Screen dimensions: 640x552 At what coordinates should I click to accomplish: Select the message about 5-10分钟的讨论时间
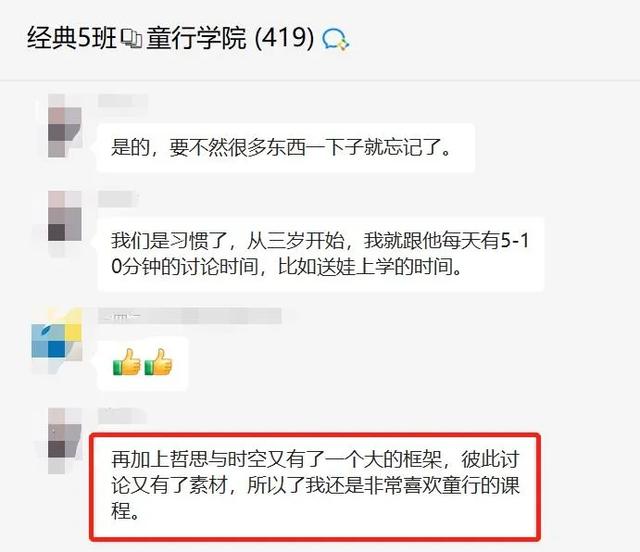click(321, 254)
